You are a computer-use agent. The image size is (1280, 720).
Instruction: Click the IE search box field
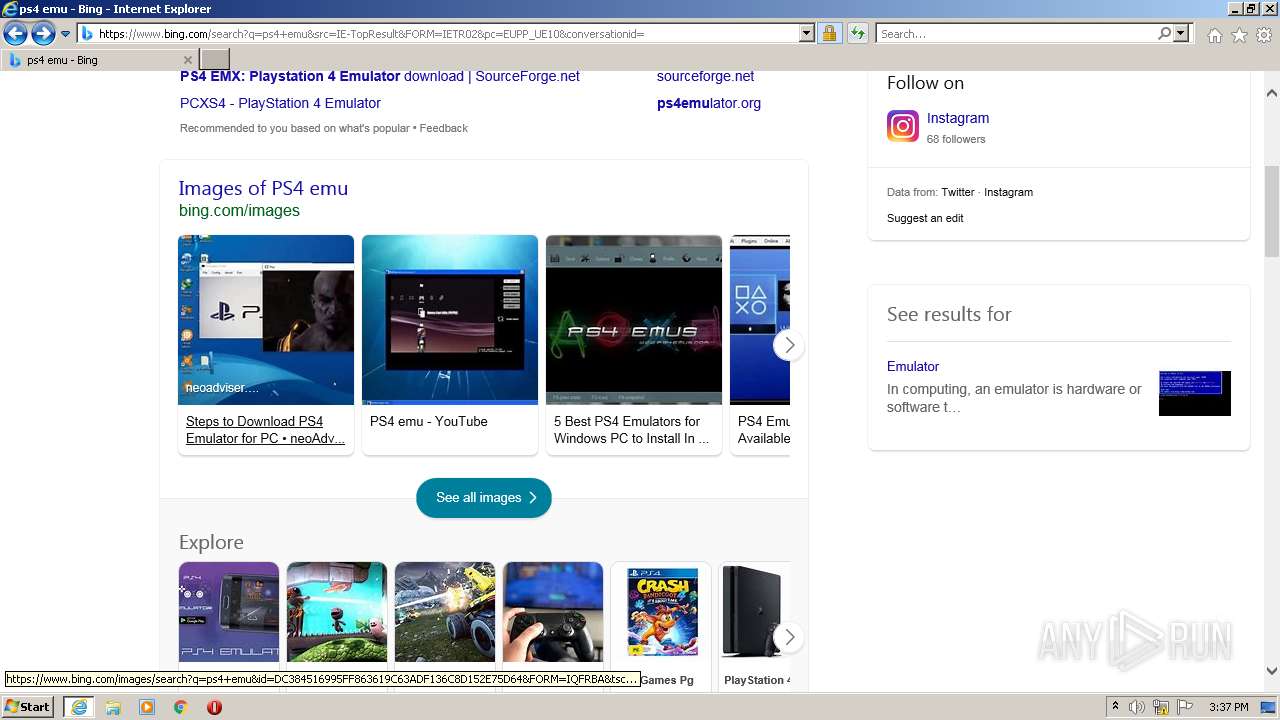point(1016,34)
